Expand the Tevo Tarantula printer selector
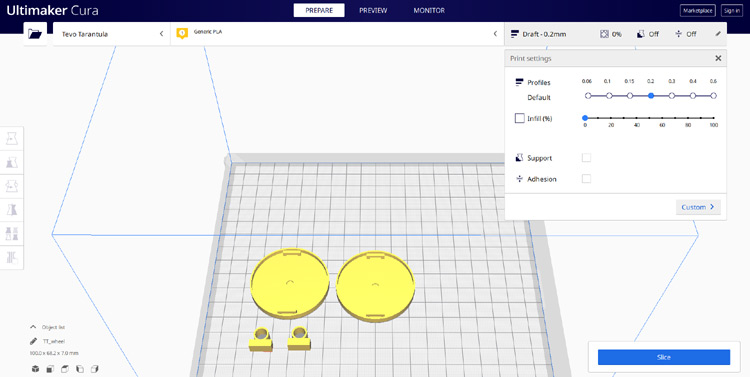The image size is (750, 377). click(x=111, y=34)
